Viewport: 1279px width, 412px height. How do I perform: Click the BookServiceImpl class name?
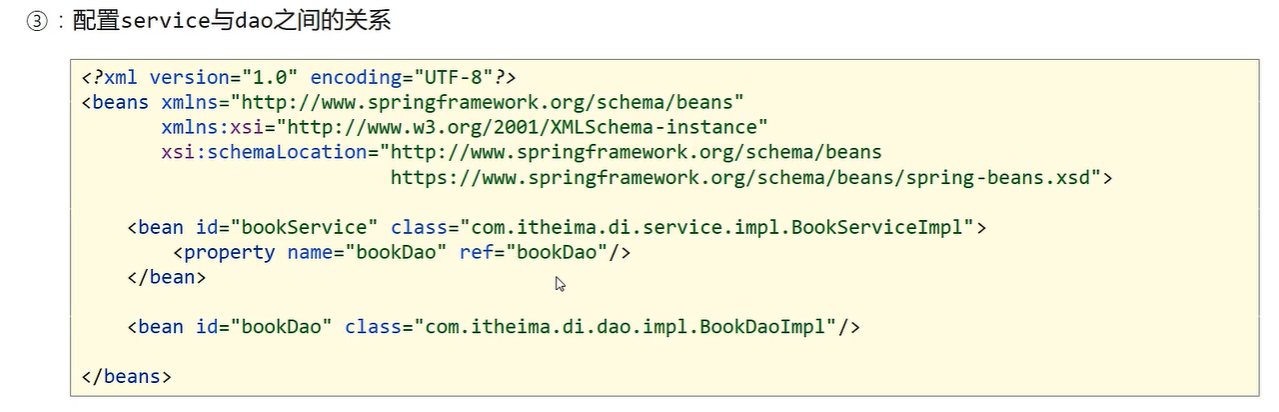click(x=881, y=227)
